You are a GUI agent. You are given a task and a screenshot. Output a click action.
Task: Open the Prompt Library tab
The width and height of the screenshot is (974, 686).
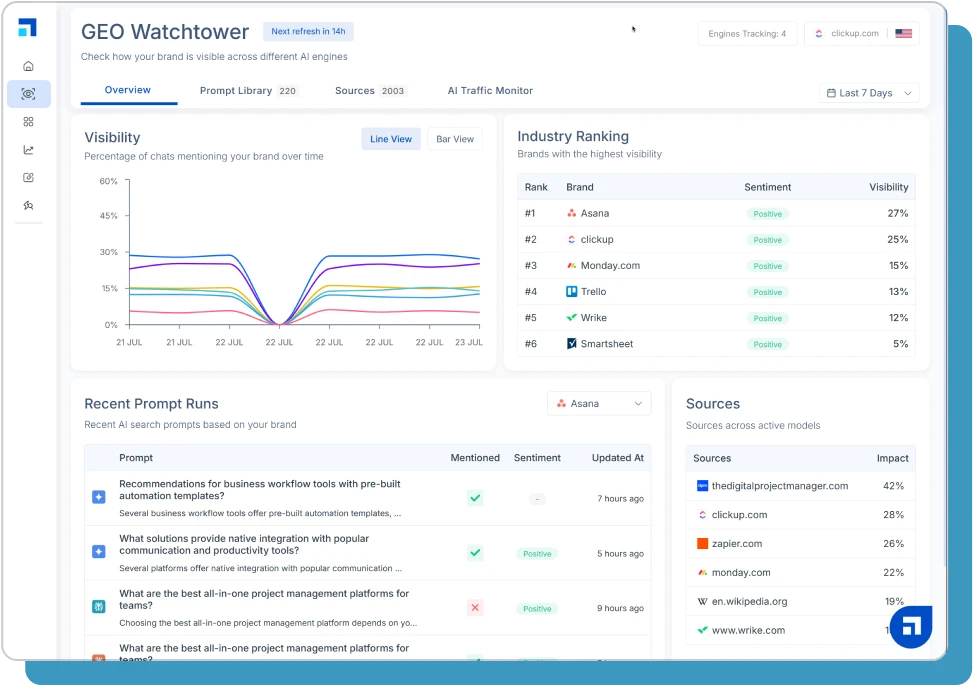tap(248, 91)
